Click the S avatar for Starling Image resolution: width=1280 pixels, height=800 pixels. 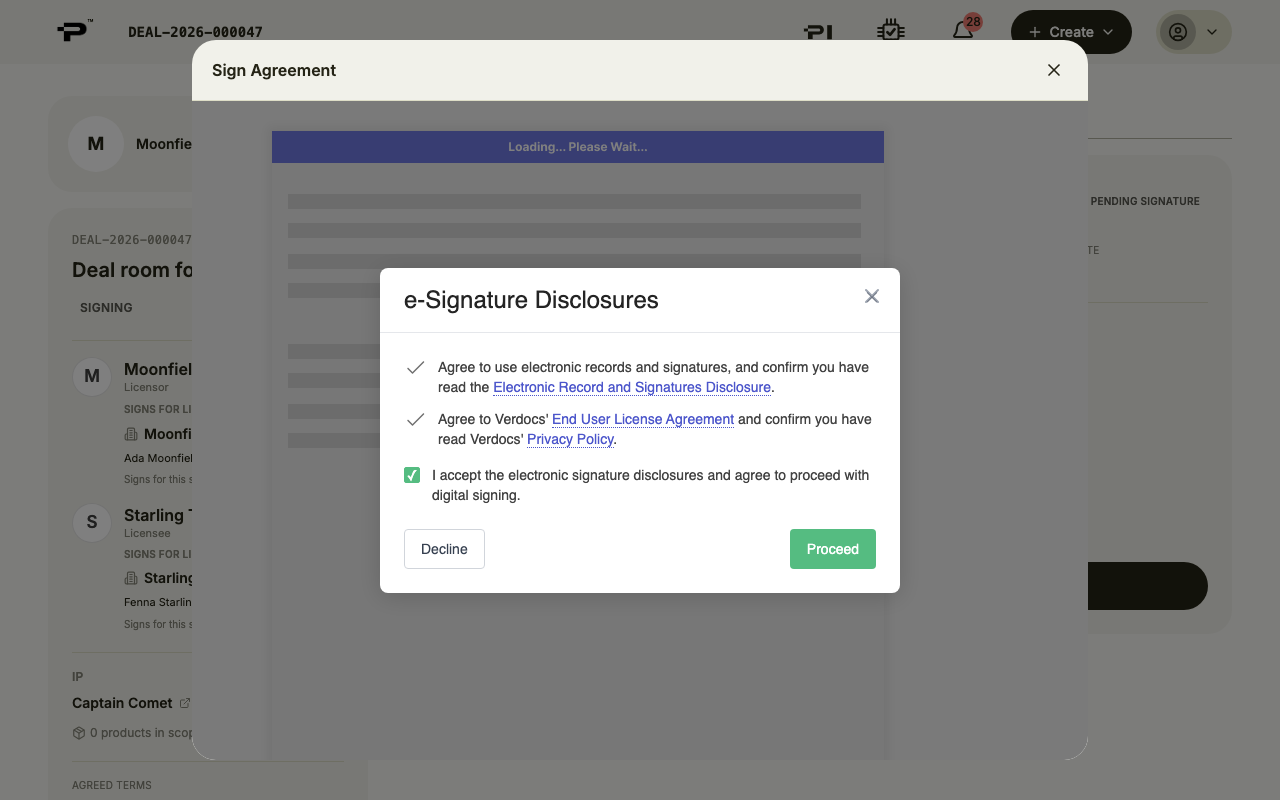click(92, 522)
